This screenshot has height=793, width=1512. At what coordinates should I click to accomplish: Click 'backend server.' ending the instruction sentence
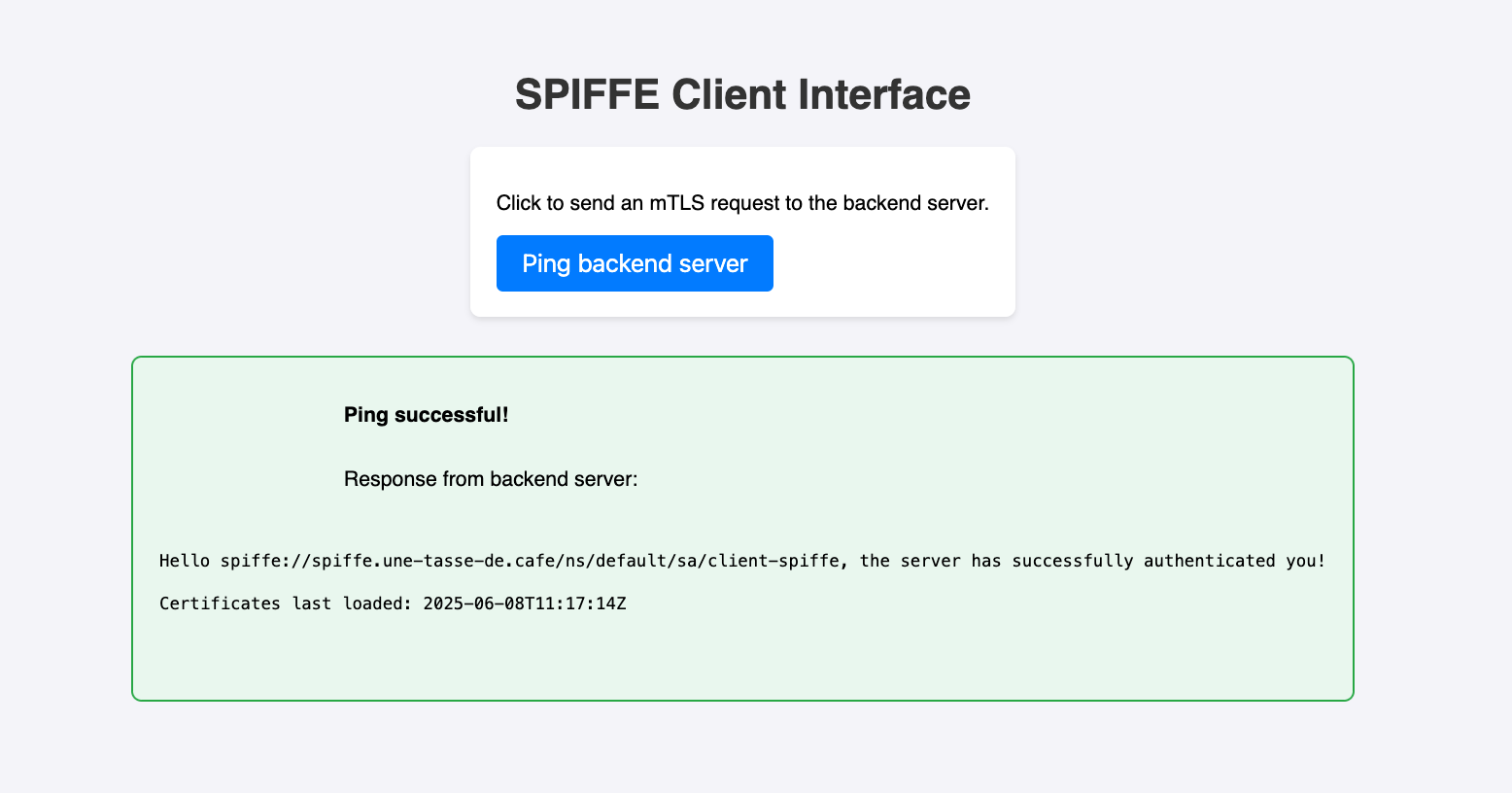[x=915, y=203]
